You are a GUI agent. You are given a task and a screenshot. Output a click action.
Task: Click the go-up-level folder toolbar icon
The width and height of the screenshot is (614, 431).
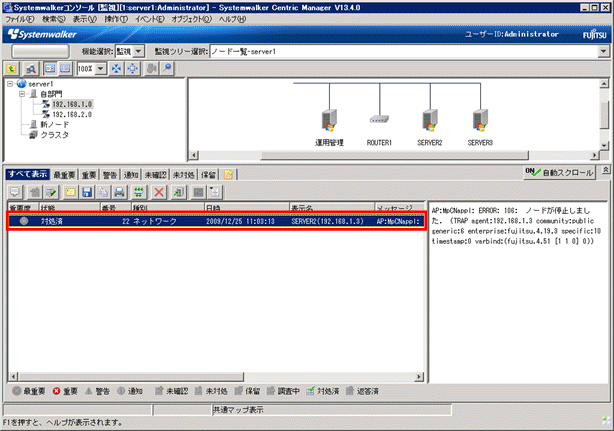coord(11,69)
